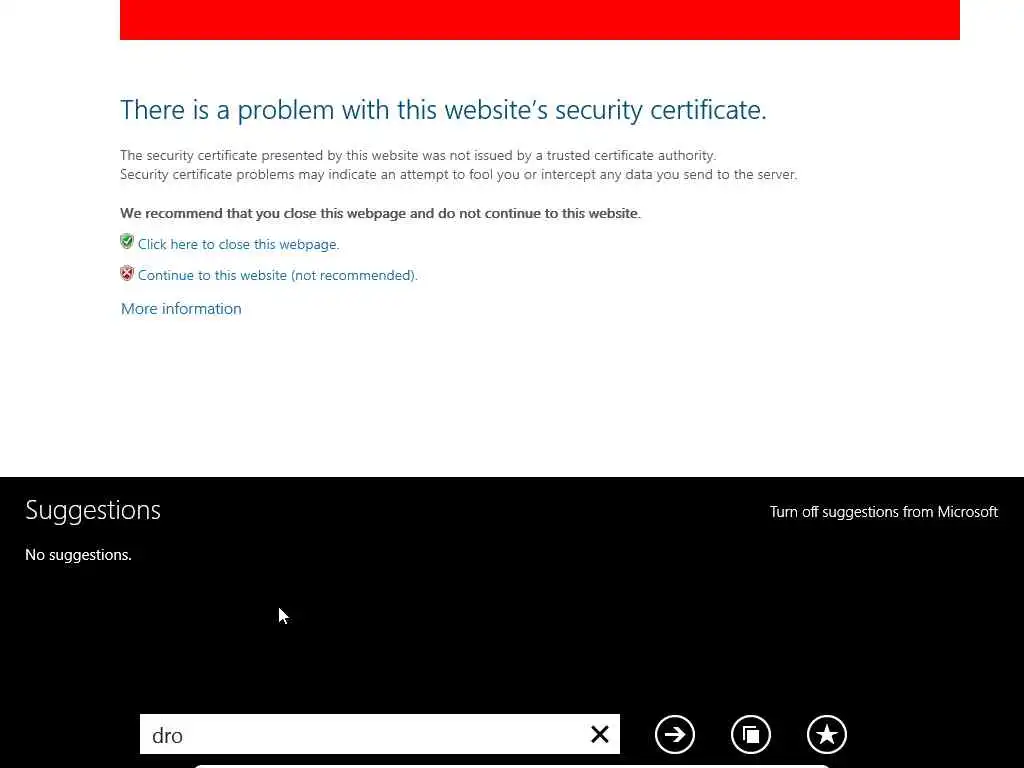Click the bold "We recommend" warning text
This screenshot has height=768, width=1024.
coord(380,213)
